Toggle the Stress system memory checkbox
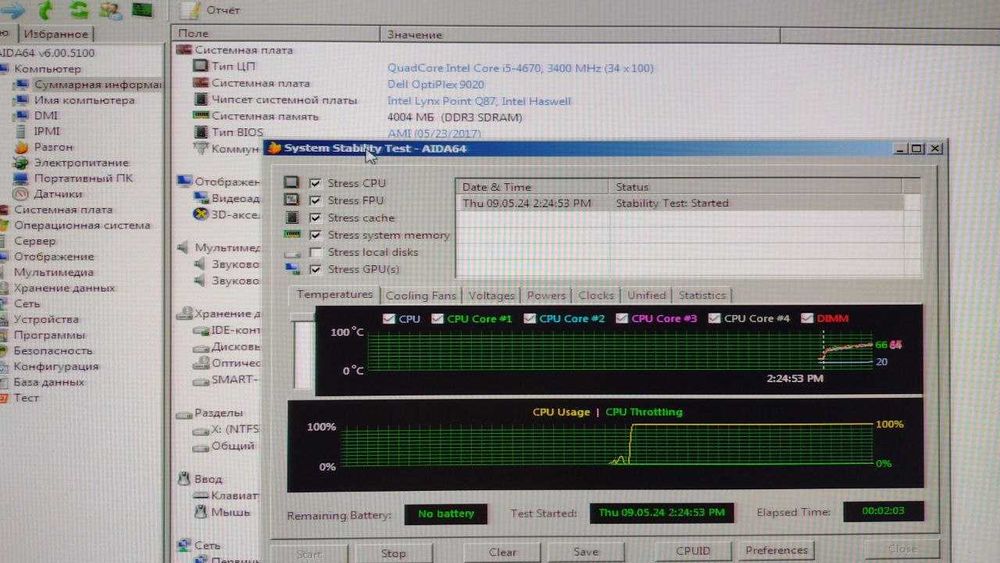This screenshot has width=1000, height=563. coord(315,235)
